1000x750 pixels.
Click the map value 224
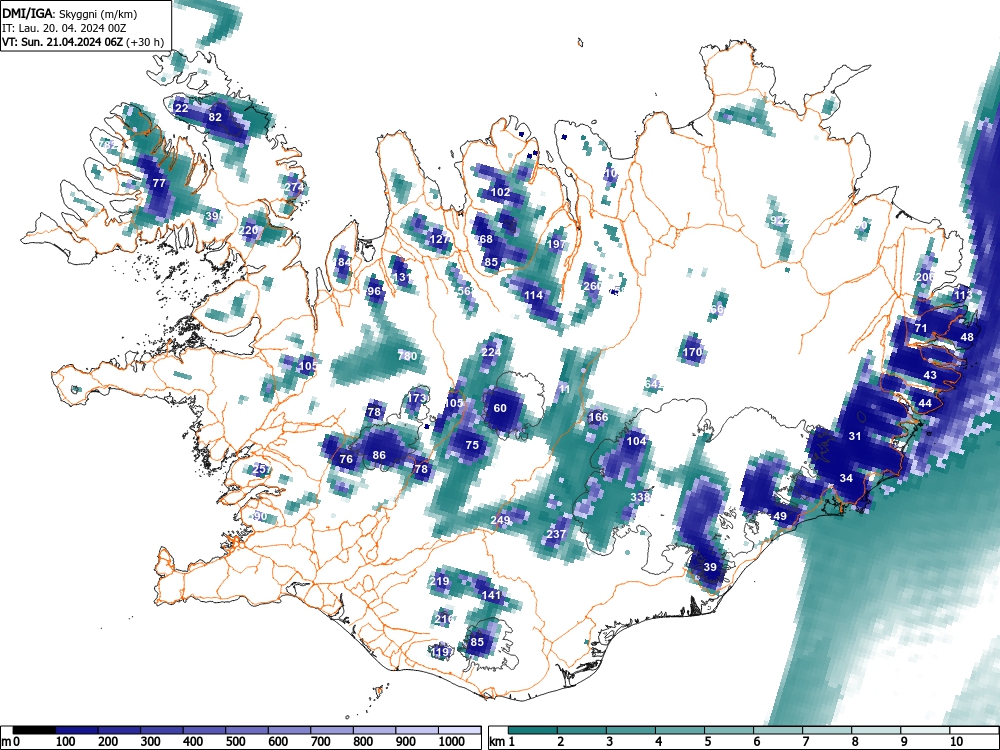491,352
